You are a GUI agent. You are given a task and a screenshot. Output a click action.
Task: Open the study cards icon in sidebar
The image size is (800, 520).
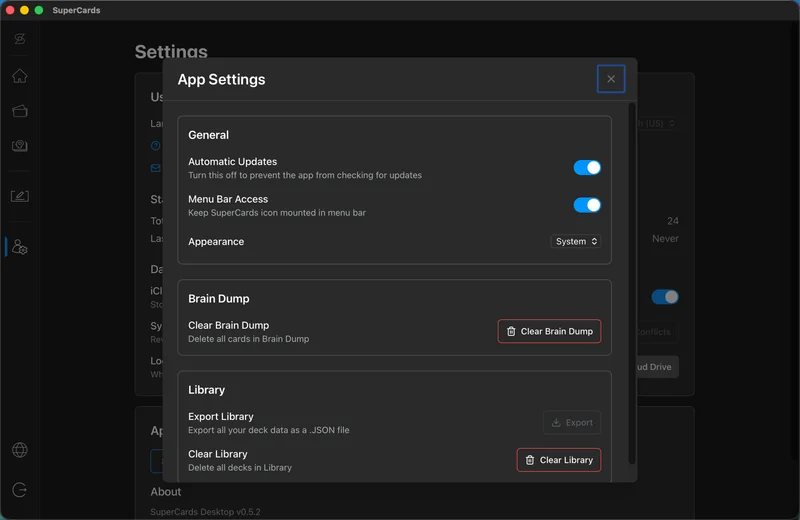tap(20, 146)
